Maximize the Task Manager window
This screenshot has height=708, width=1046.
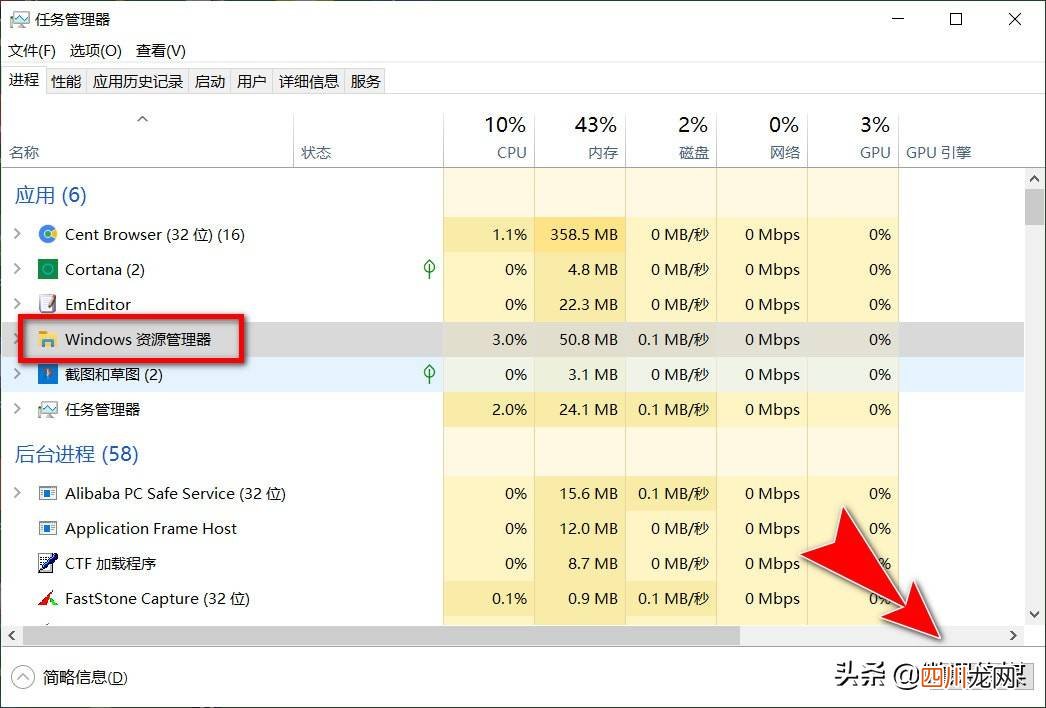[x=956, y=19]
